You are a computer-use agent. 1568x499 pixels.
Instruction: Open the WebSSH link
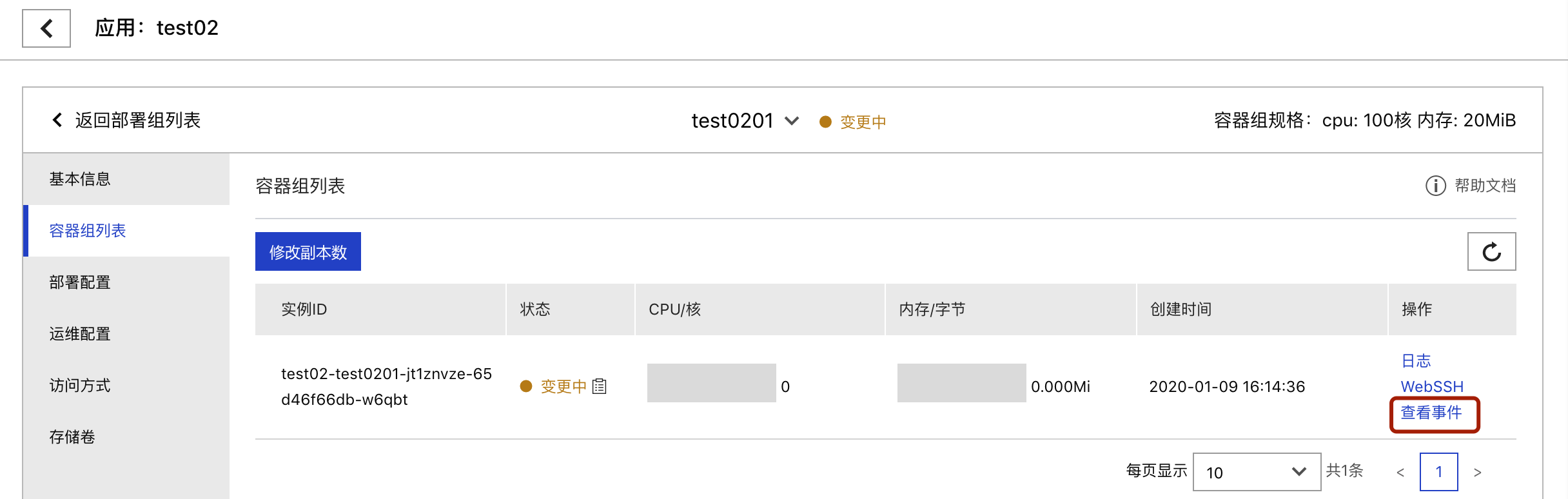(x=1432, y=387)
